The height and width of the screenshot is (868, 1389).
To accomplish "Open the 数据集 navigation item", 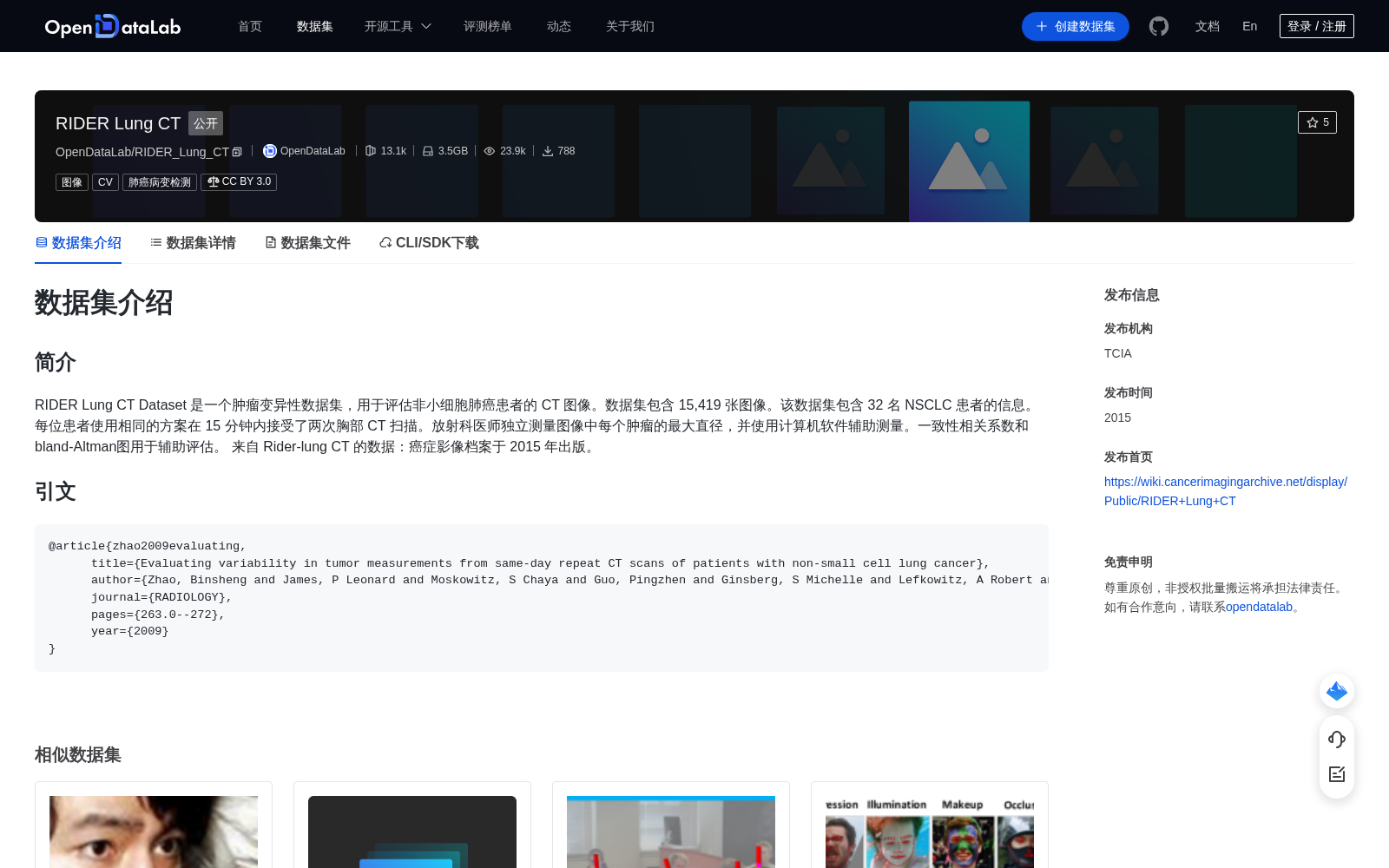I will click(x=315, y=27).
